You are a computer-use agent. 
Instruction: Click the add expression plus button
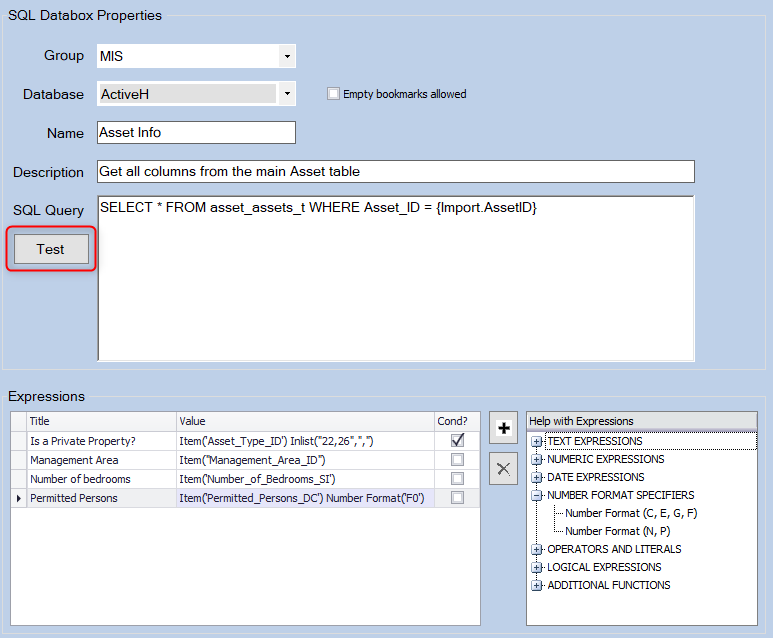coord(505,427)
